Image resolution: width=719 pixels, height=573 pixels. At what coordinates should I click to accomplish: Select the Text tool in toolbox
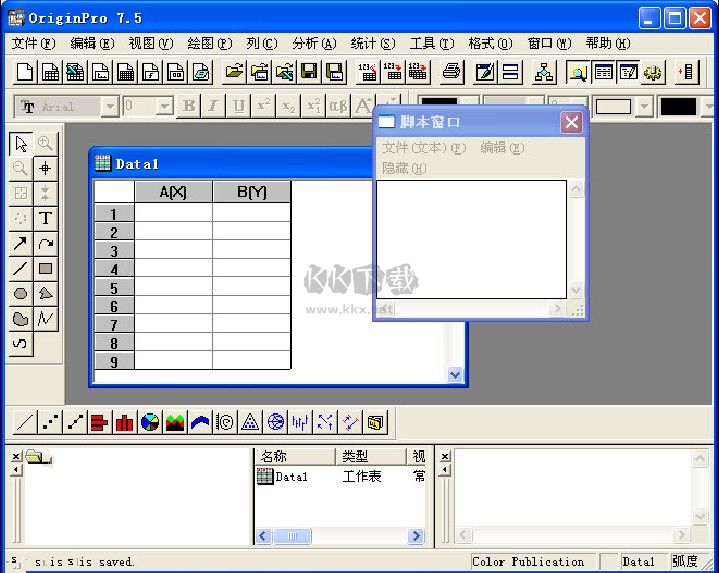46,218
